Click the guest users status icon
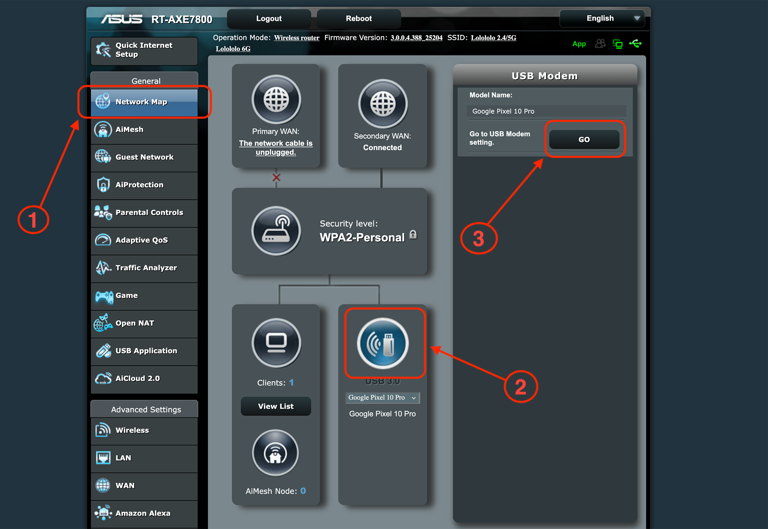The image size is (768, 529). tap(600, 44)
